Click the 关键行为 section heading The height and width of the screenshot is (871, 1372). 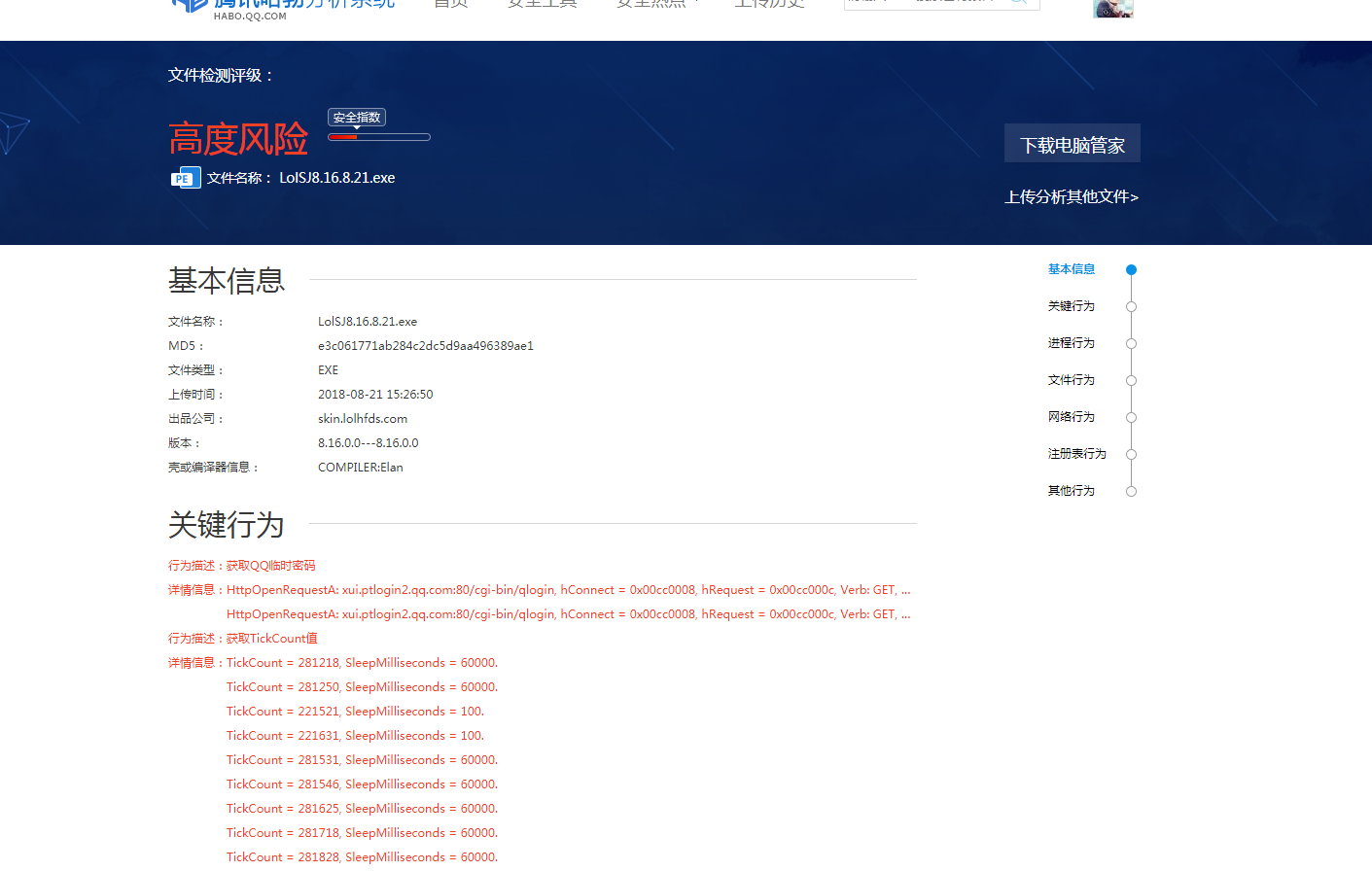point(227,524)
